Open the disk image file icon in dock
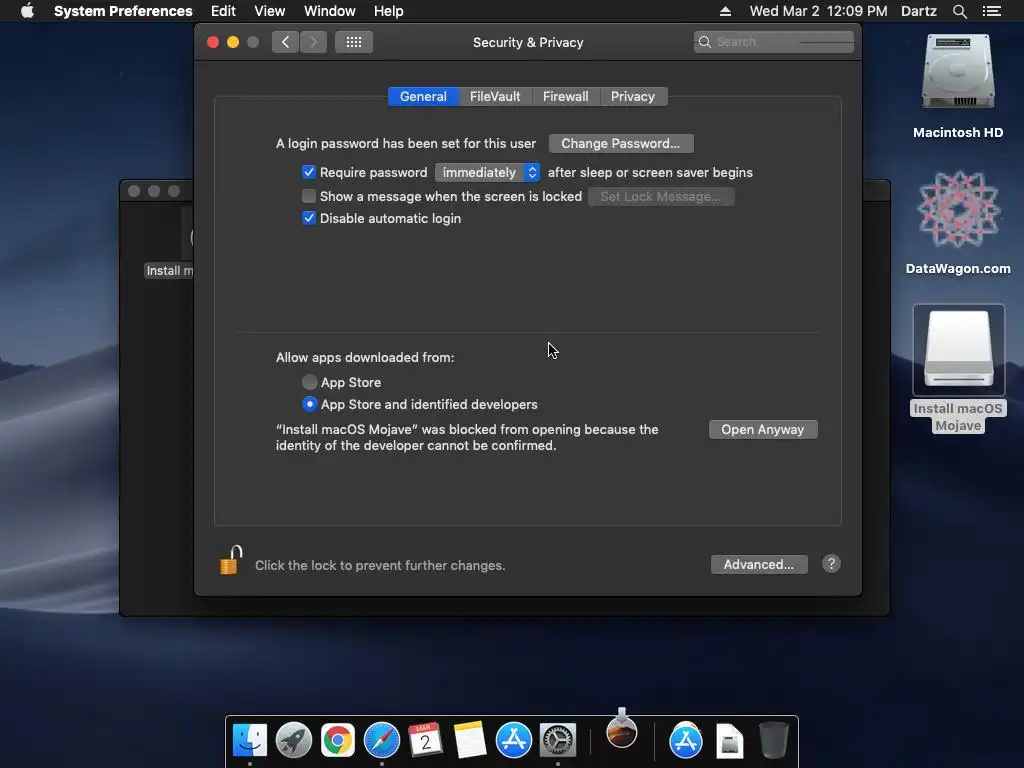This screenshot has width=1024, height=768. [x=729, y=741]
